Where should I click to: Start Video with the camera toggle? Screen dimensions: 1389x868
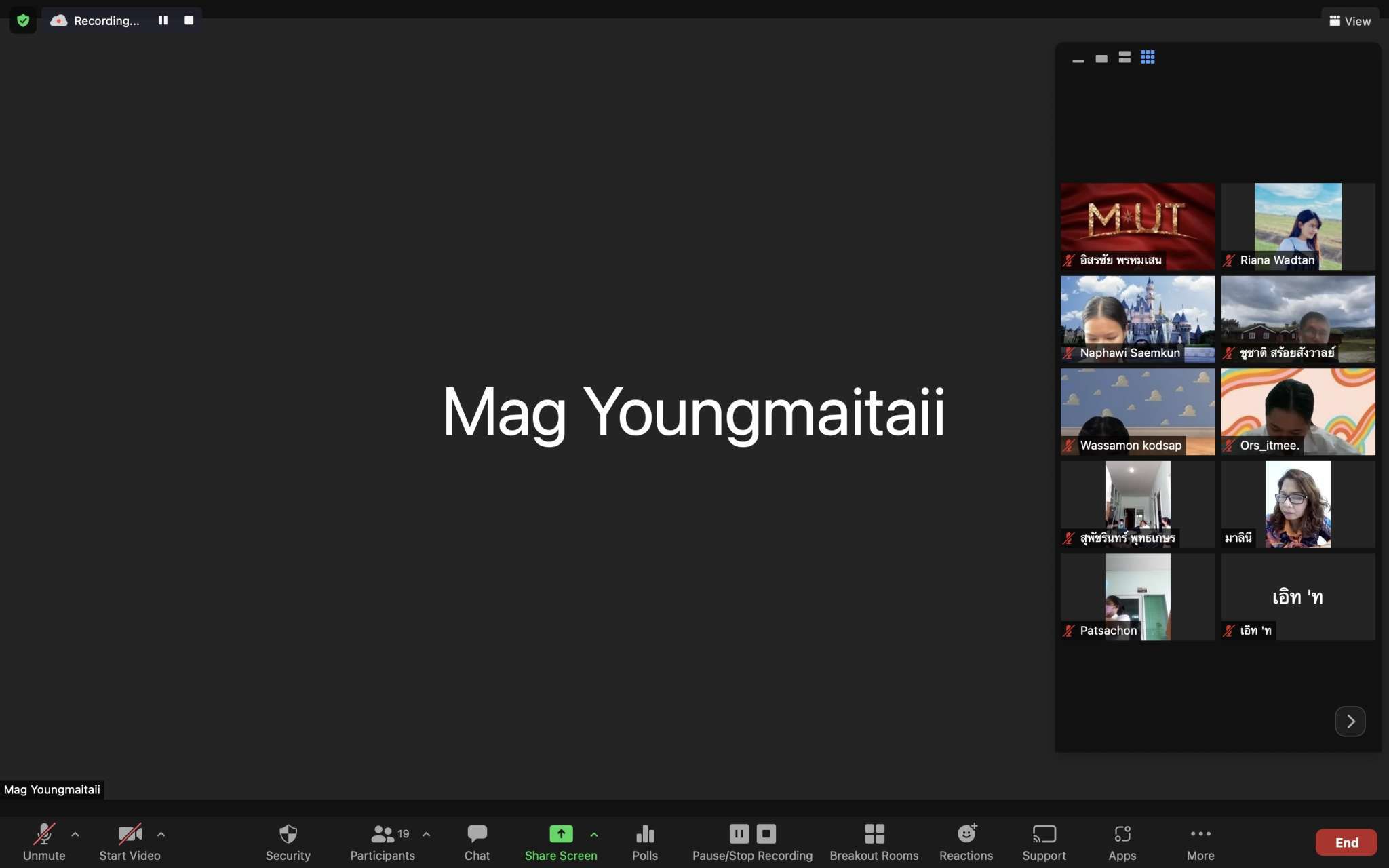[x=130, y=834]
